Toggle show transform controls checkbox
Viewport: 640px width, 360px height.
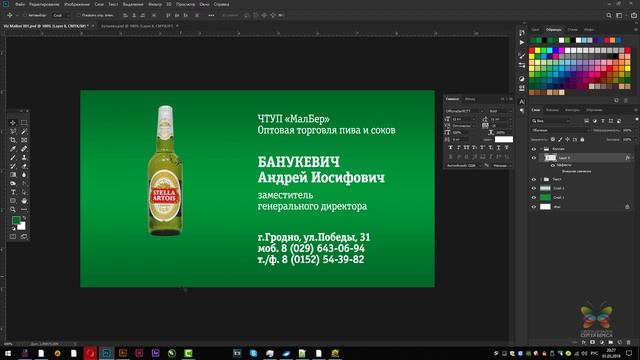[78, 16]
